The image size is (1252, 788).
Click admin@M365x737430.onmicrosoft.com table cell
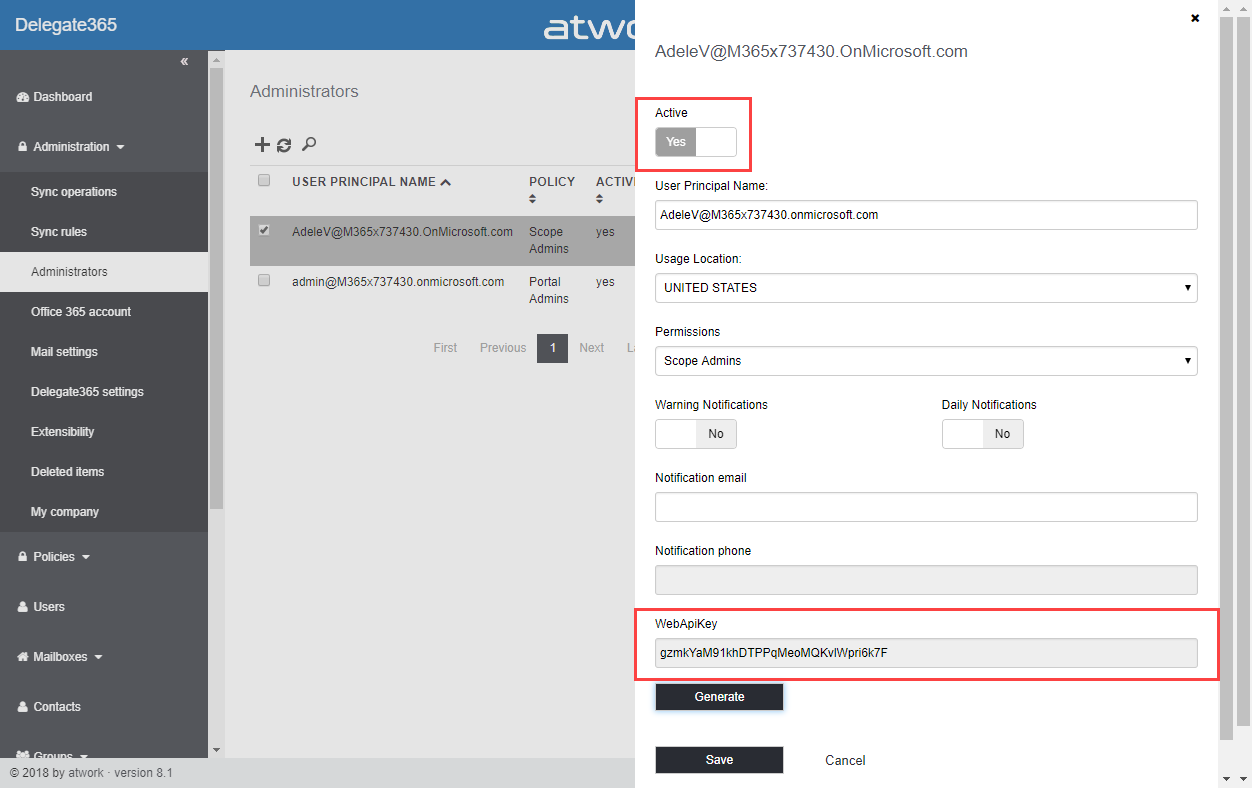pyautogui.click(x=398, y=282)
